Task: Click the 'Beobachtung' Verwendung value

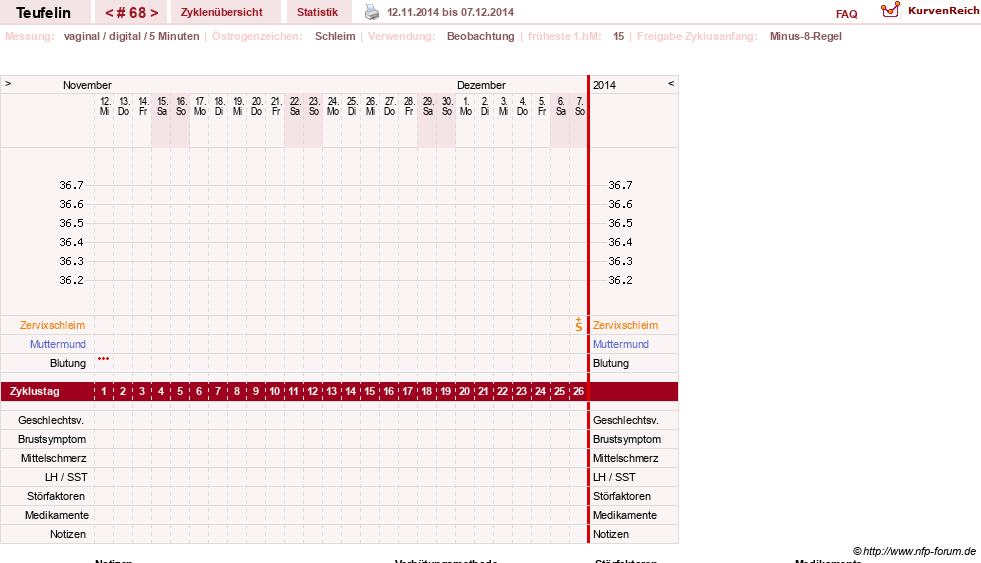Action: point(480,36)
